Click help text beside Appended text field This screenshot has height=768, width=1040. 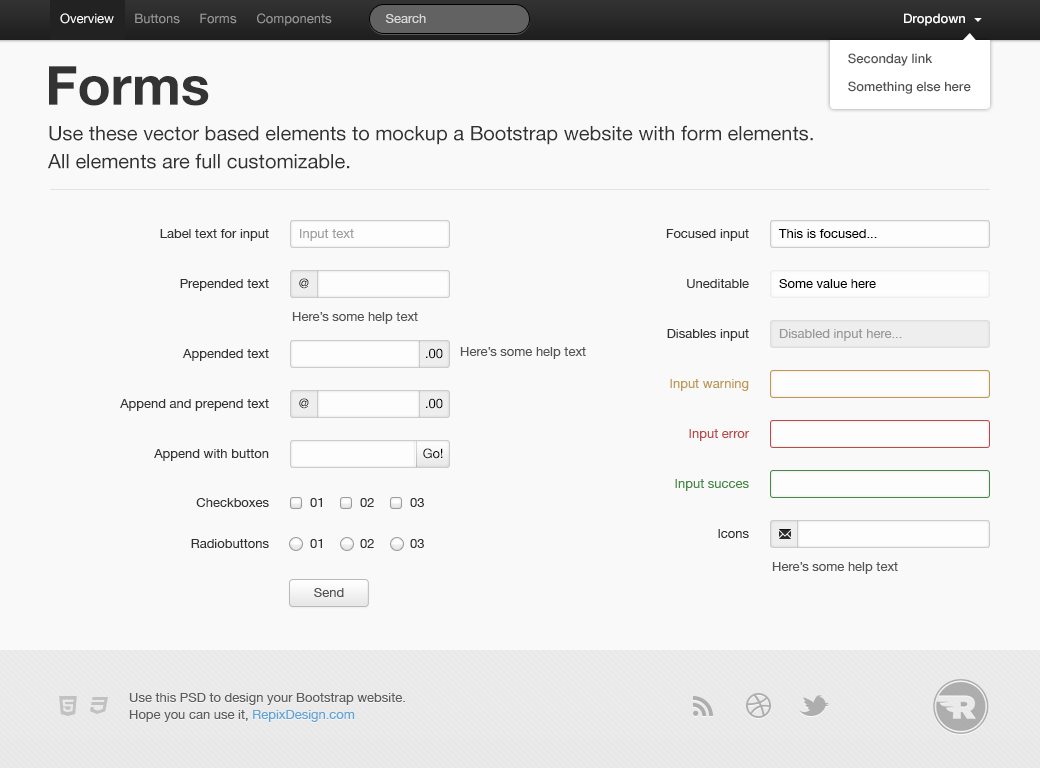click(x=523, y=352)
